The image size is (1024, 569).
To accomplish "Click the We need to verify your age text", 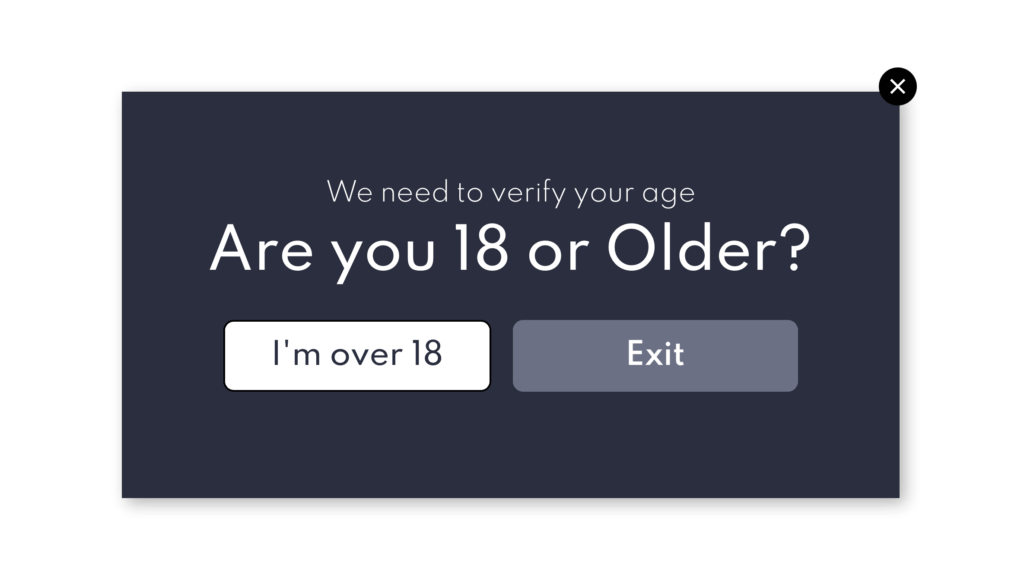I will 511,193.
